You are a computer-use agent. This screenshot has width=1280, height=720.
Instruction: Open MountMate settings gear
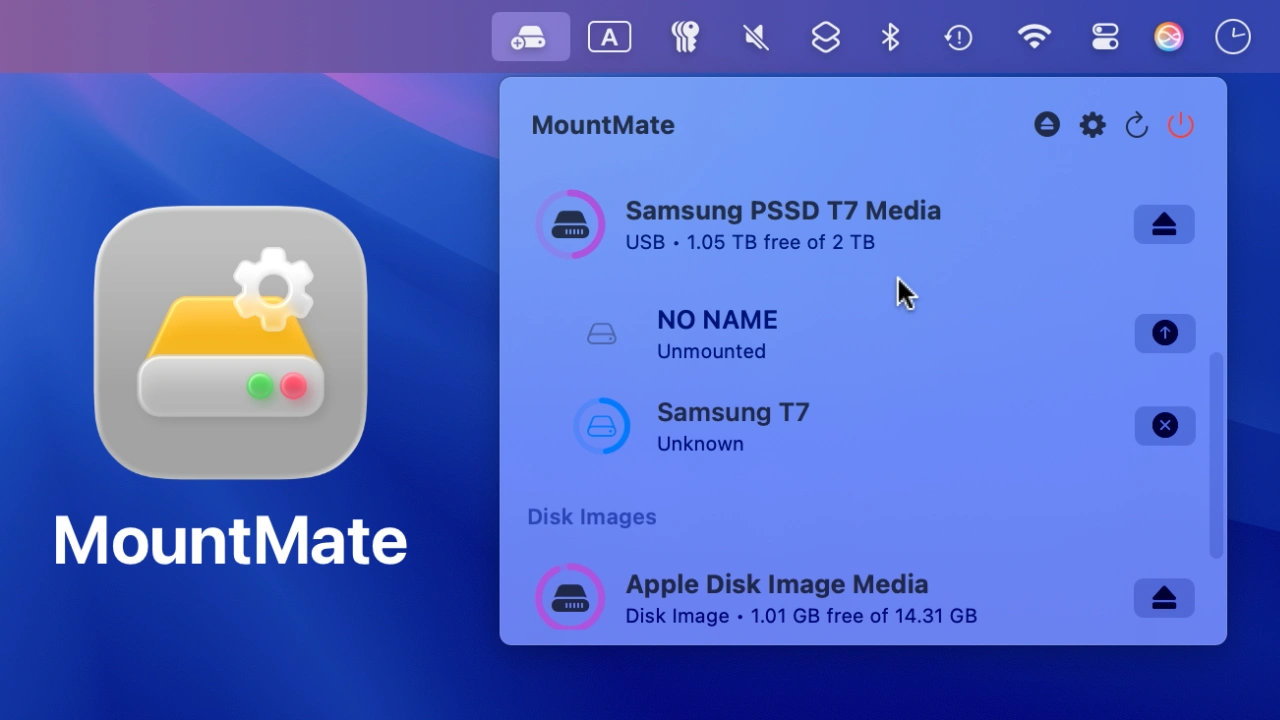pyautogui.click(x=1092, y=125)
